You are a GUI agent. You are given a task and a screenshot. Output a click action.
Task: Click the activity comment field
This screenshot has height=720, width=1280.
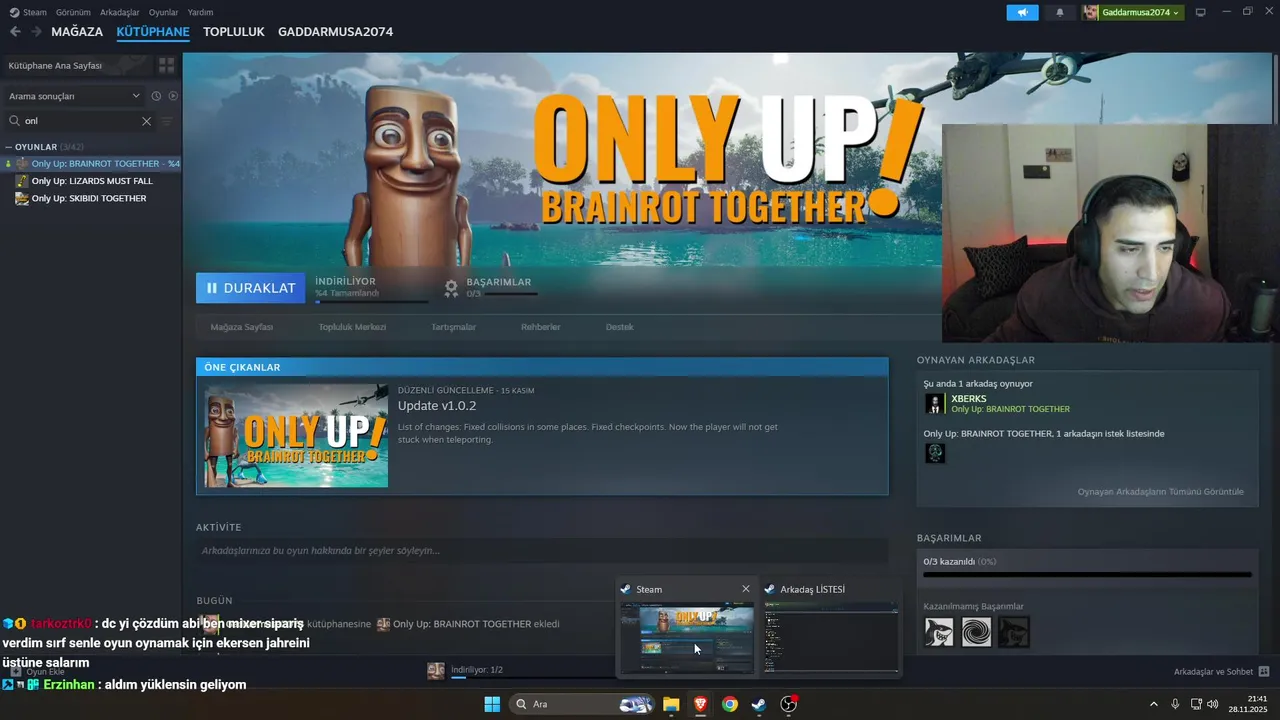542,551
